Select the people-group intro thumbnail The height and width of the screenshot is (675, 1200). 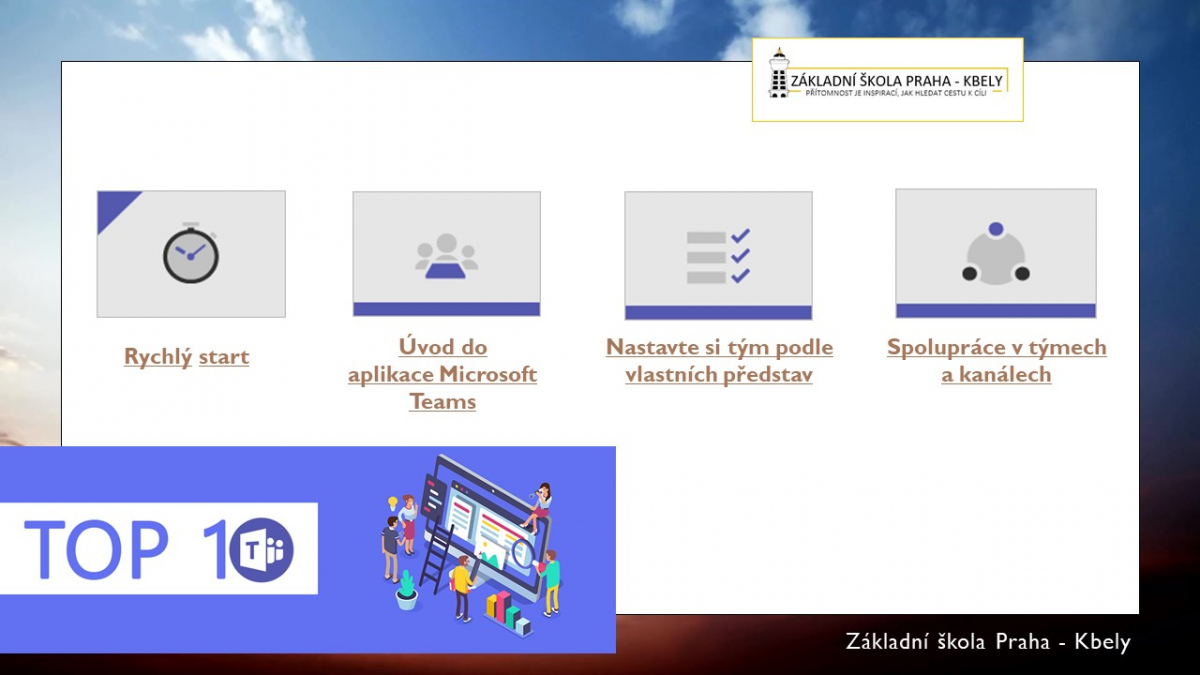446,254
